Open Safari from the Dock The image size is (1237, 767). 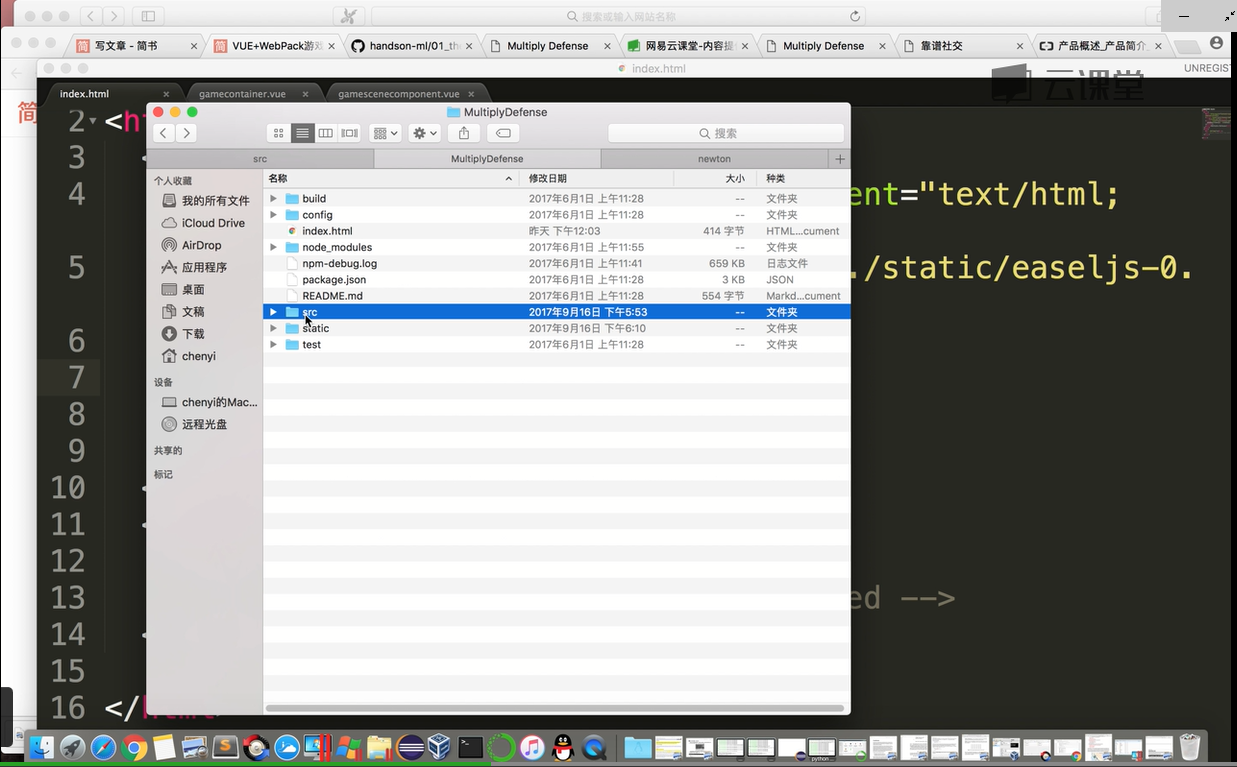[103, 747]
